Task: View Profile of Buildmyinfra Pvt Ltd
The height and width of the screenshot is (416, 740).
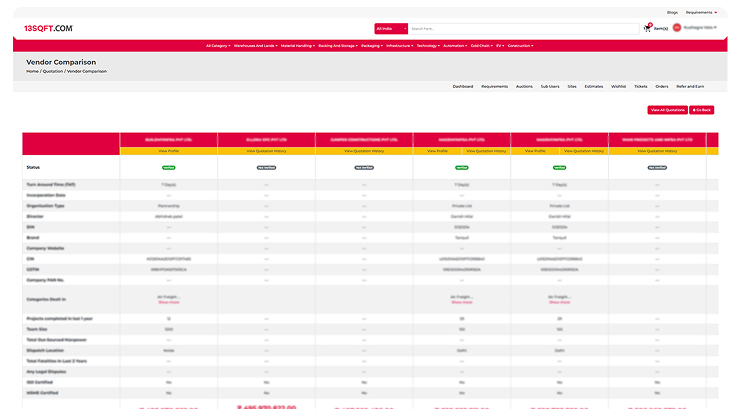Action: pyautogui.click(x=168, y=151)
